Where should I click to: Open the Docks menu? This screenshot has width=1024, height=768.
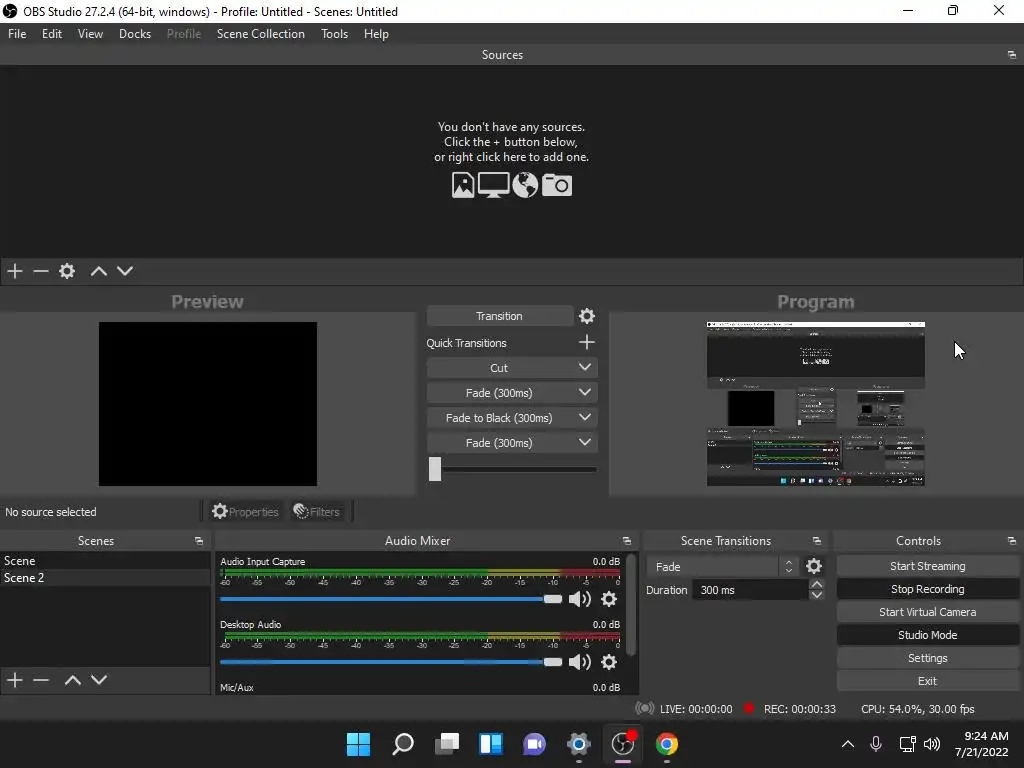[x=135, y=34]
